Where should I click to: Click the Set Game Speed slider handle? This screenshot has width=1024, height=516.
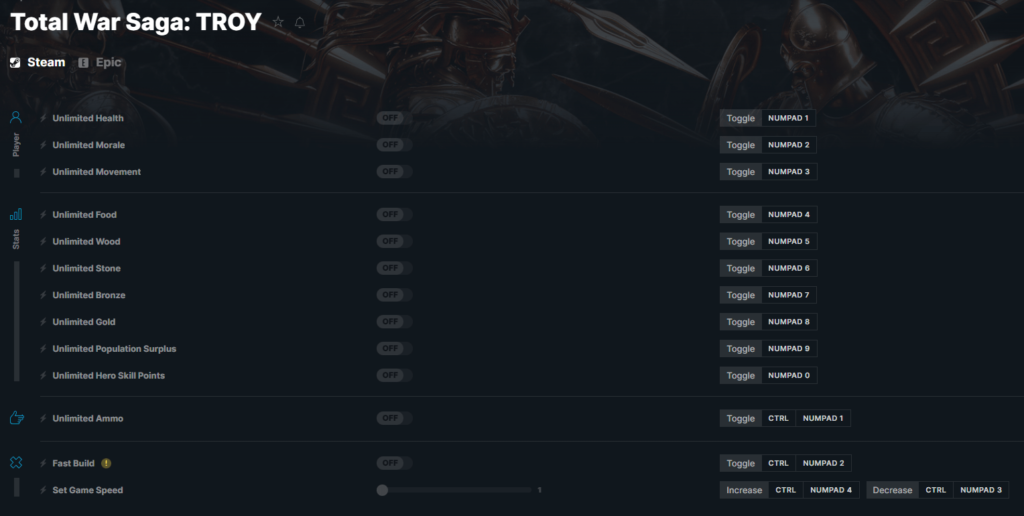[383, 490]
